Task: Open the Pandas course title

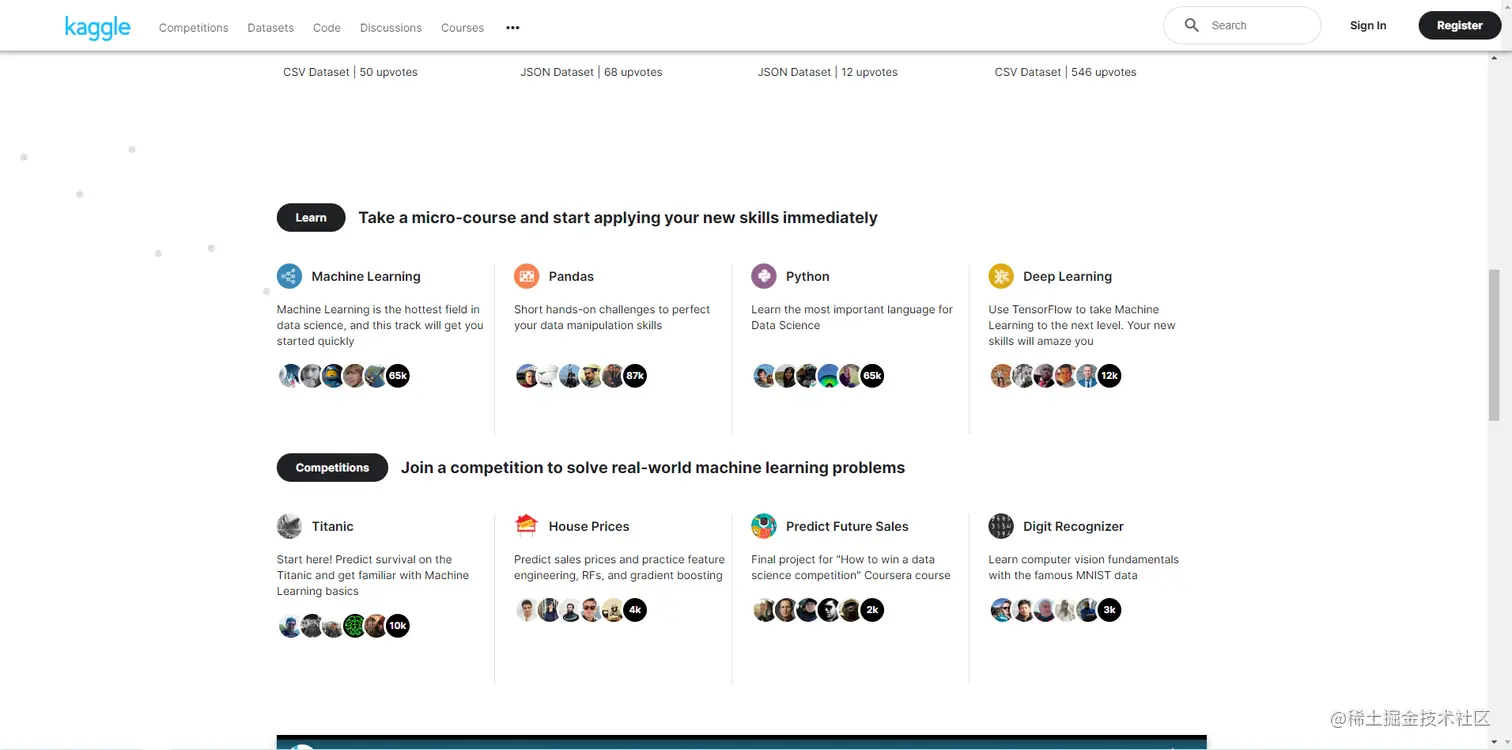Action: coord(571,277)
